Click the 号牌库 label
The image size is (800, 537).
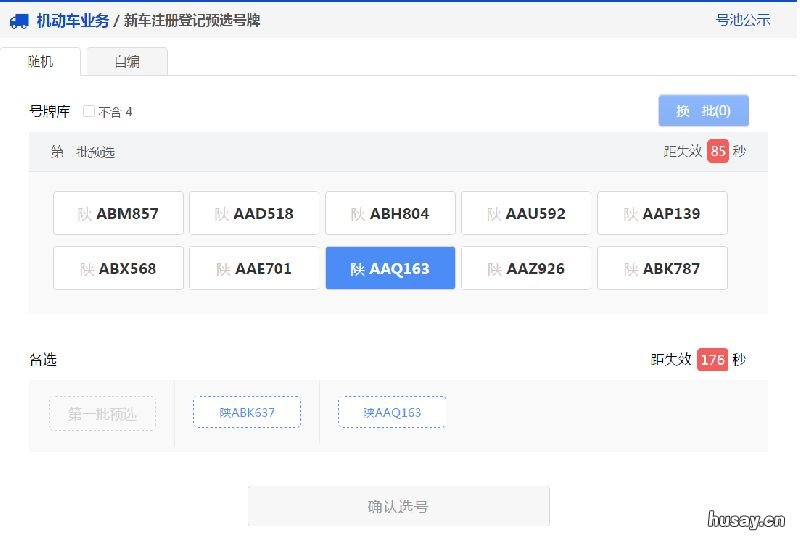(x=49, y=111)
